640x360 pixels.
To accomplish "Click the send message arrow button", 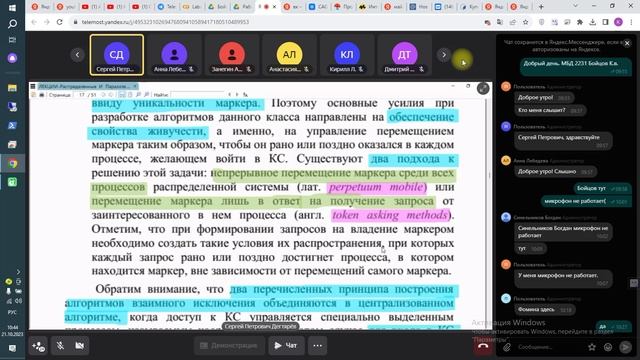I will tap(625, 347).
